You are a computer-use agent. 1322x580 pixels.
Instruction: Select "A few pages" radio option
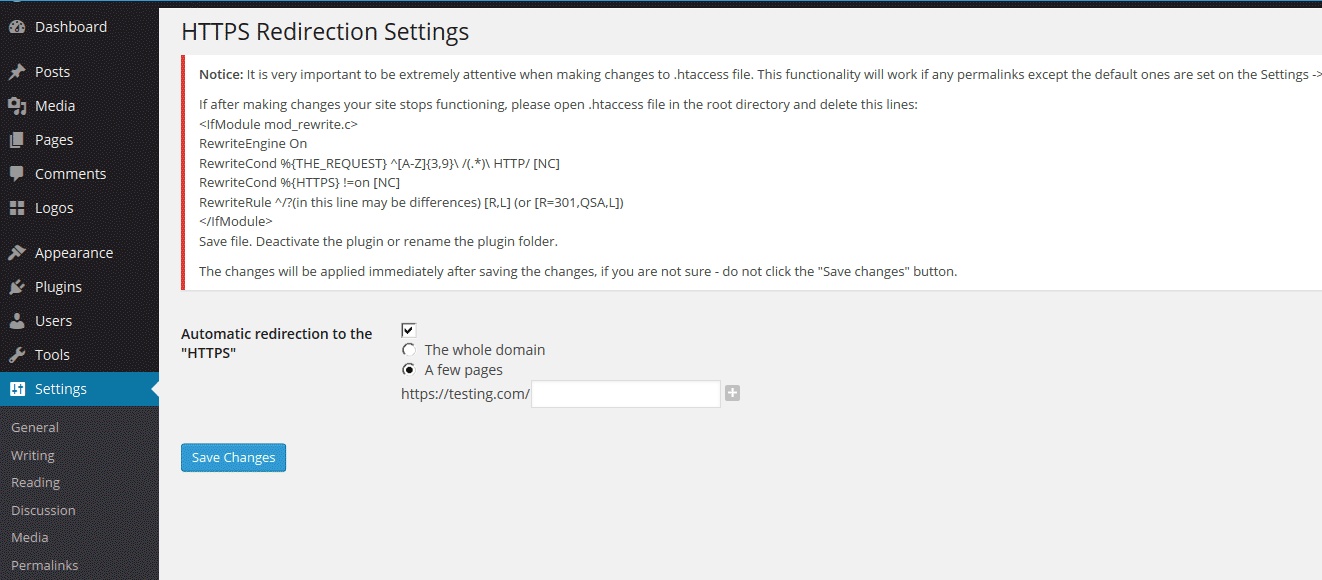[x=408, y=370]
